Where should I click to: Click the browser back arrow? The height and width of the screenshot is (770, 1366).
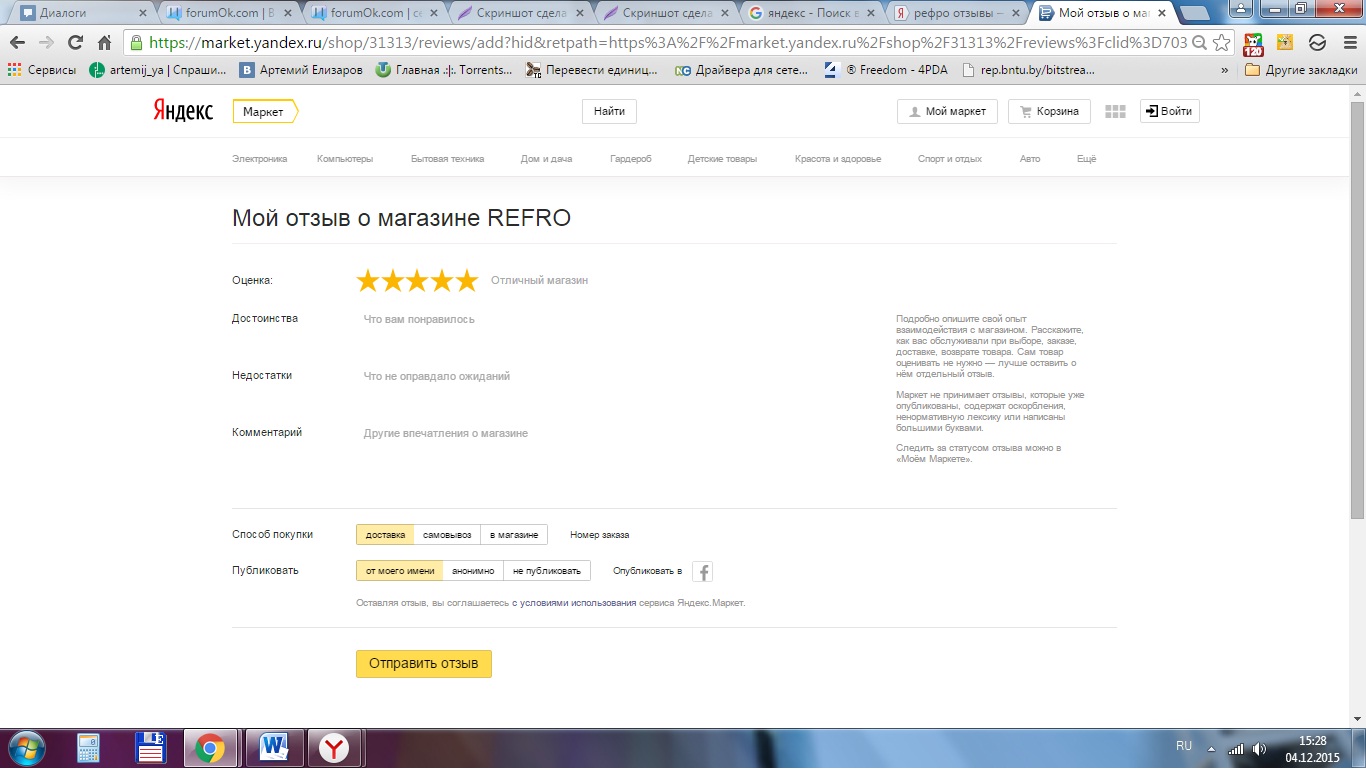coord(17,43)
